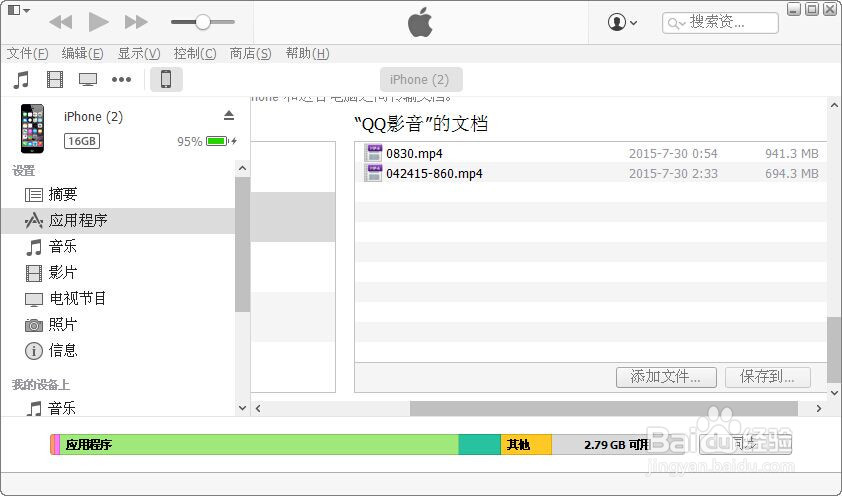
Task: Click the 应用程序 green storage segment
Action: [259, 444]
